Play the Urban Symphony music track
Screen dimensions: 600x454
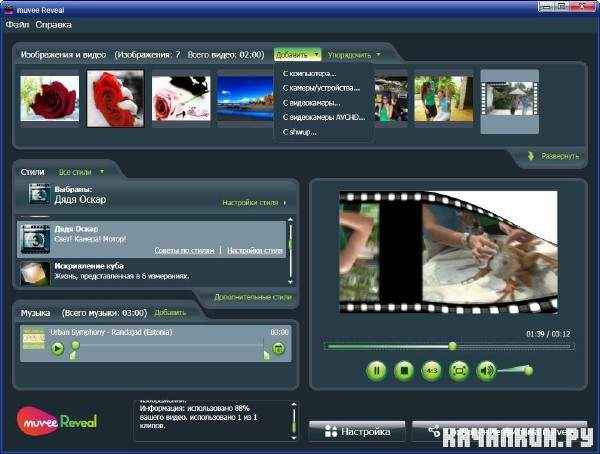57,349
